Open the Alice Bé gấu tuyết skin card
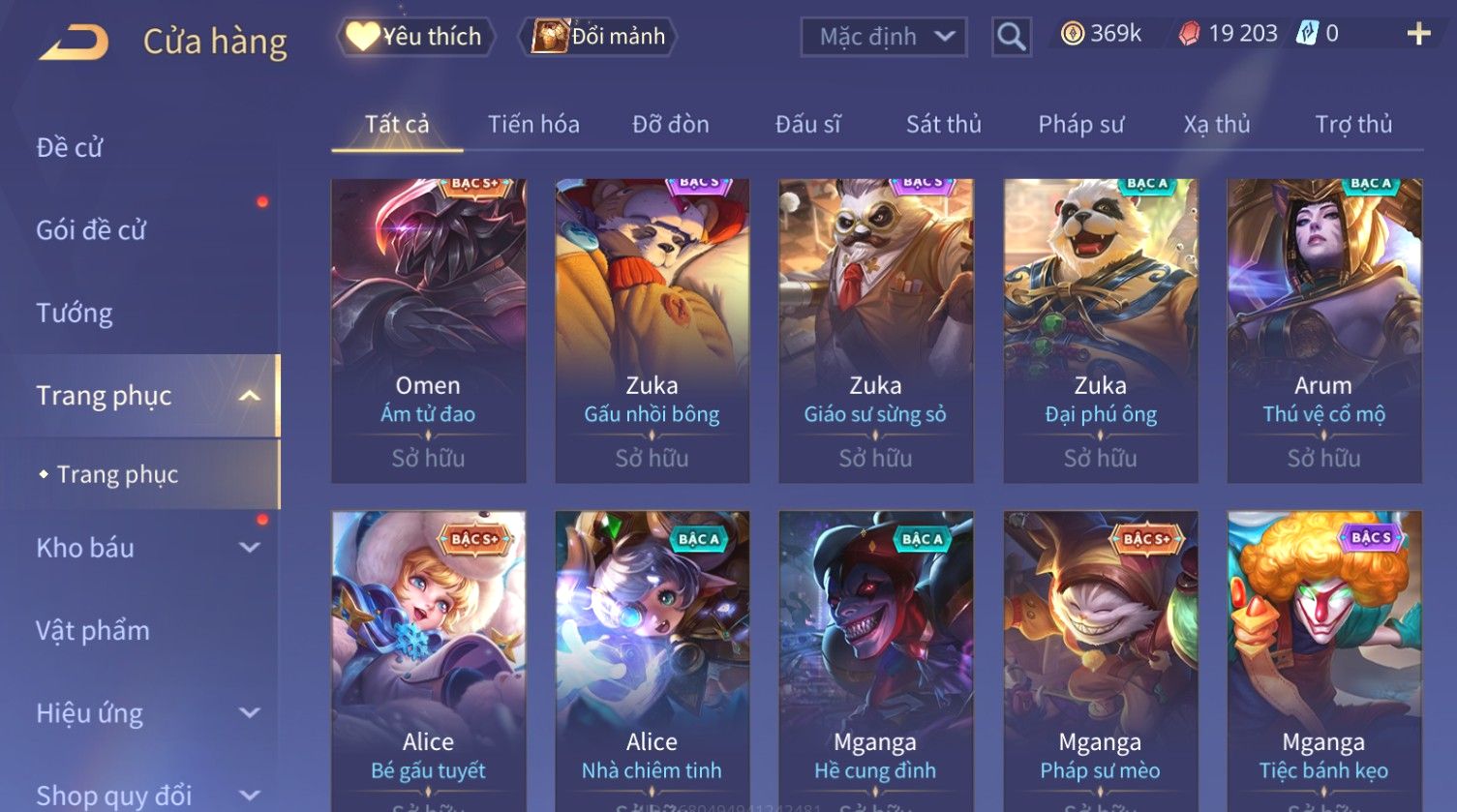Screen dimensions: 1457x812 click(x=428, y=661)
